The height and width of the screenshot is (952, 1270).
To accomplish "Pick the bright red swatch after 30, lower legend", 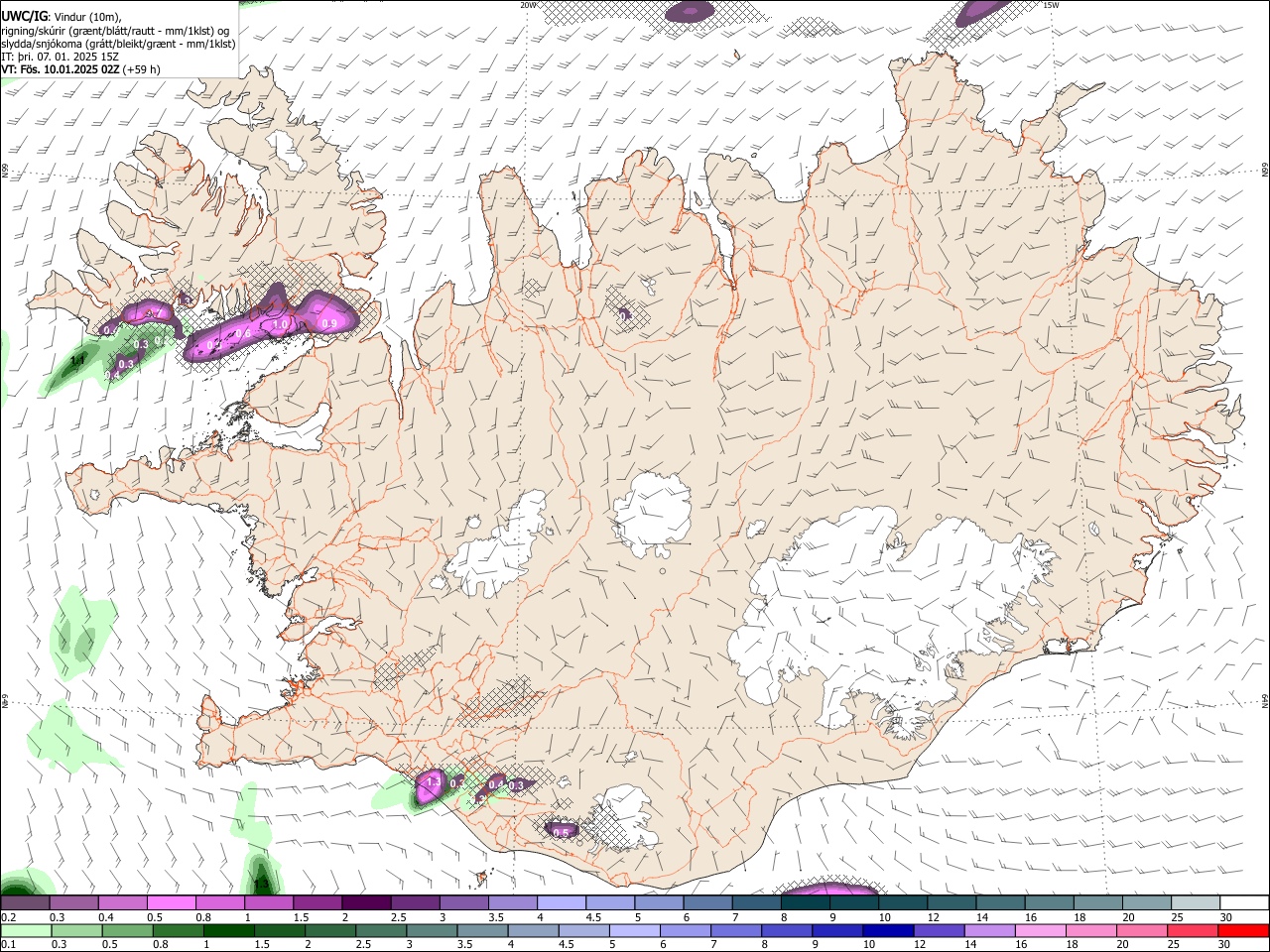I will 1244,931.
